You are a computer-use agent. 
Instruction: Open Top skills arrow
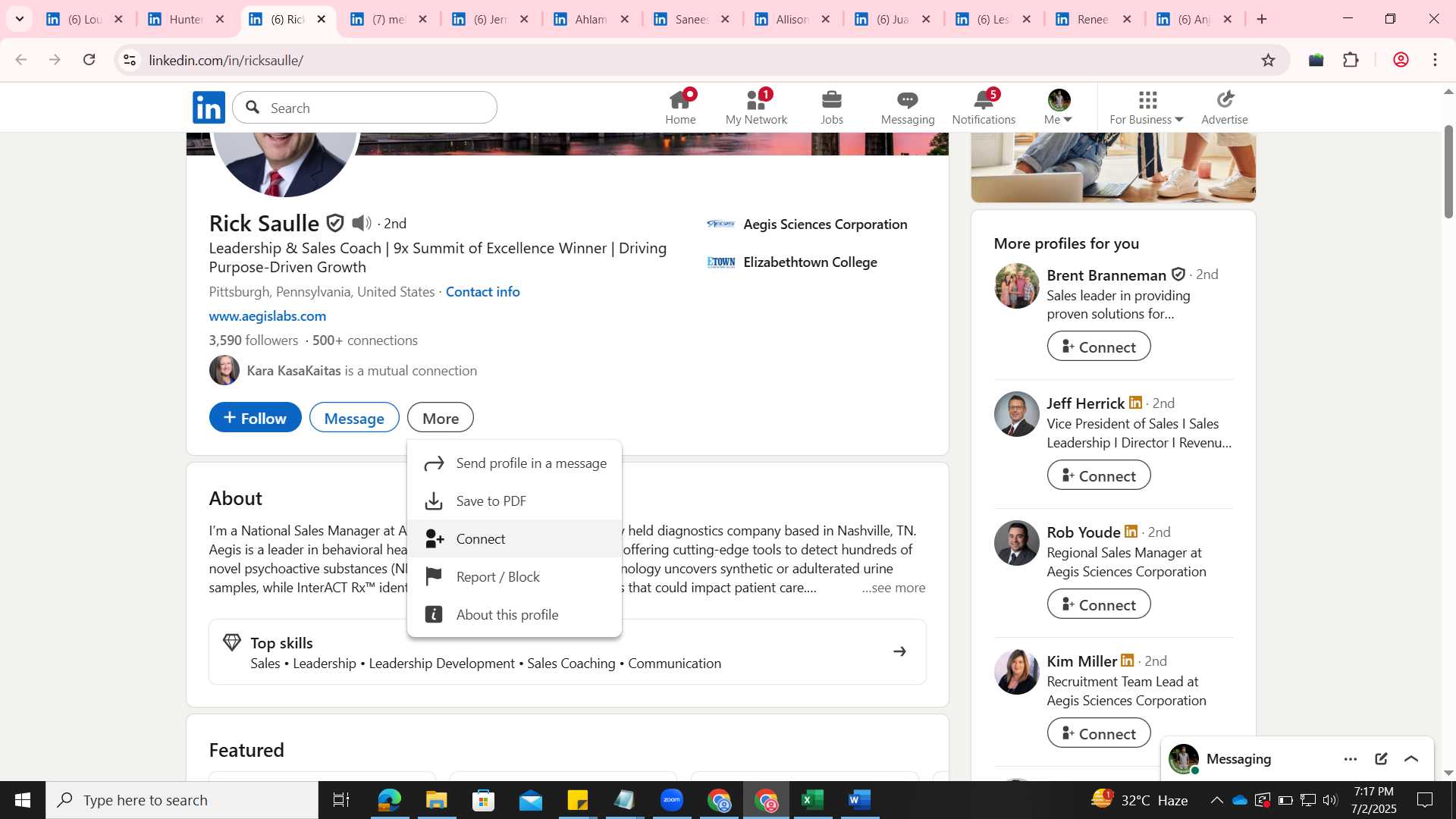899,651
